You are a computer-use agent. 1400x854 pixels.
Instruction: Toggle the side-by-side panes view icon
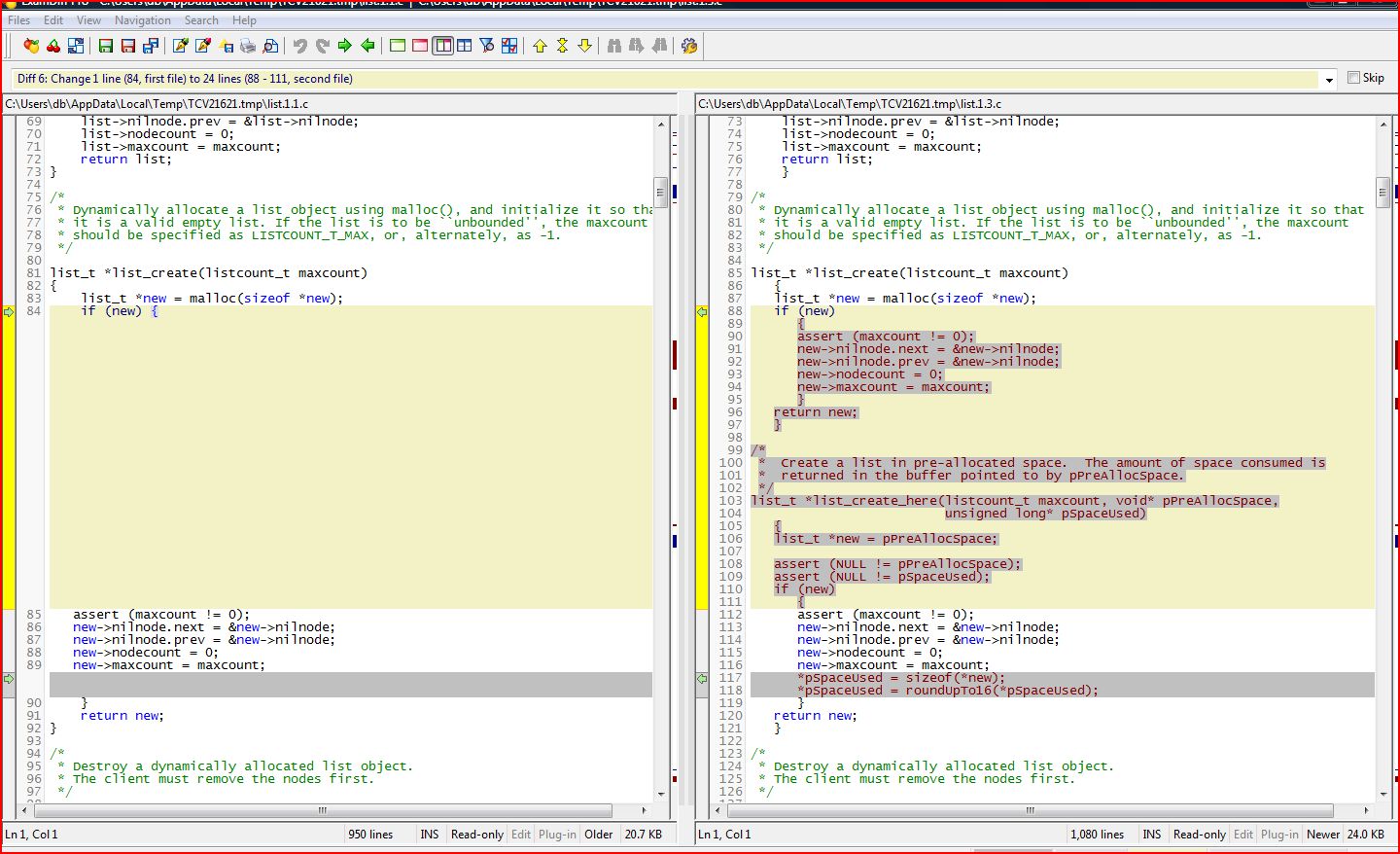point(442,46)
